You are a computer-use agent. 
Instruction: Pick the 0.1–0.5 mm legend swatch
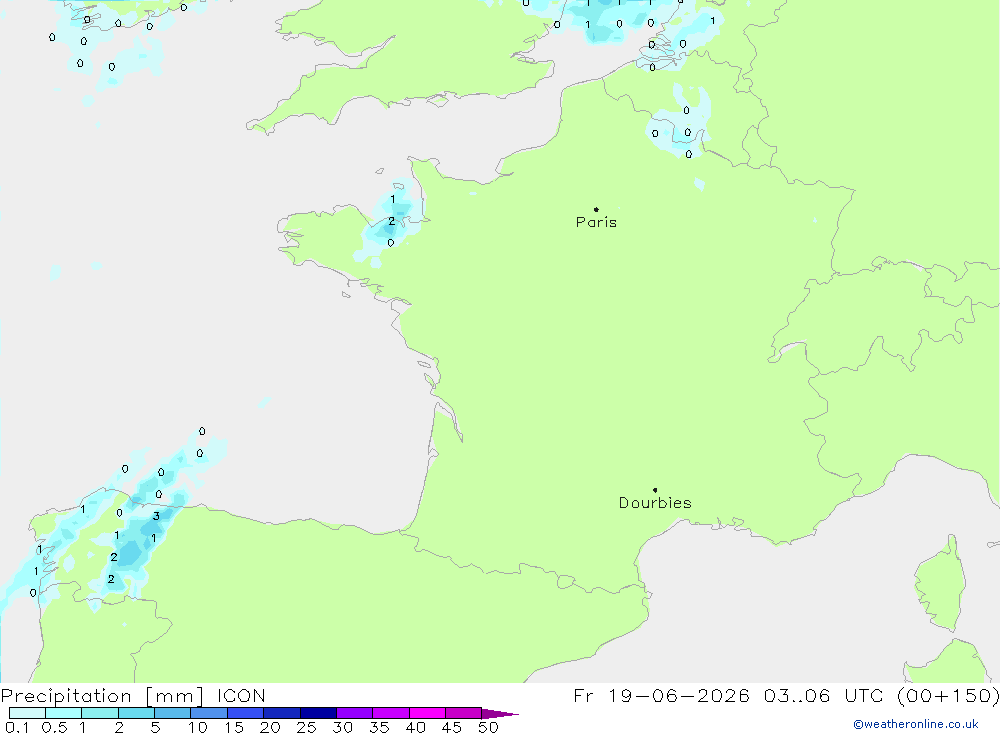pyautogui.click(x=27, y=713)
